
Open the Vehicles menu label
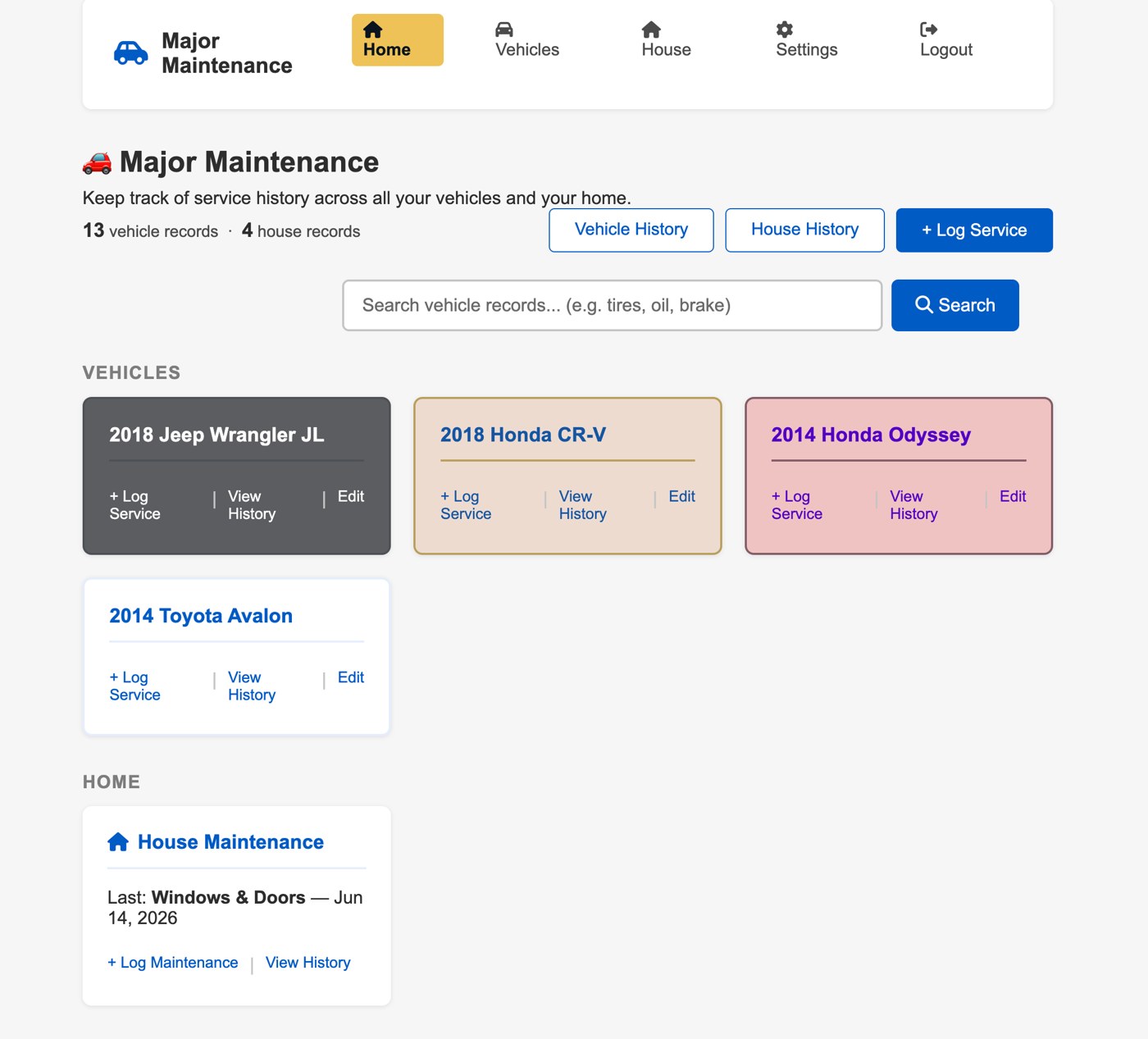click(x=527, y=49)
